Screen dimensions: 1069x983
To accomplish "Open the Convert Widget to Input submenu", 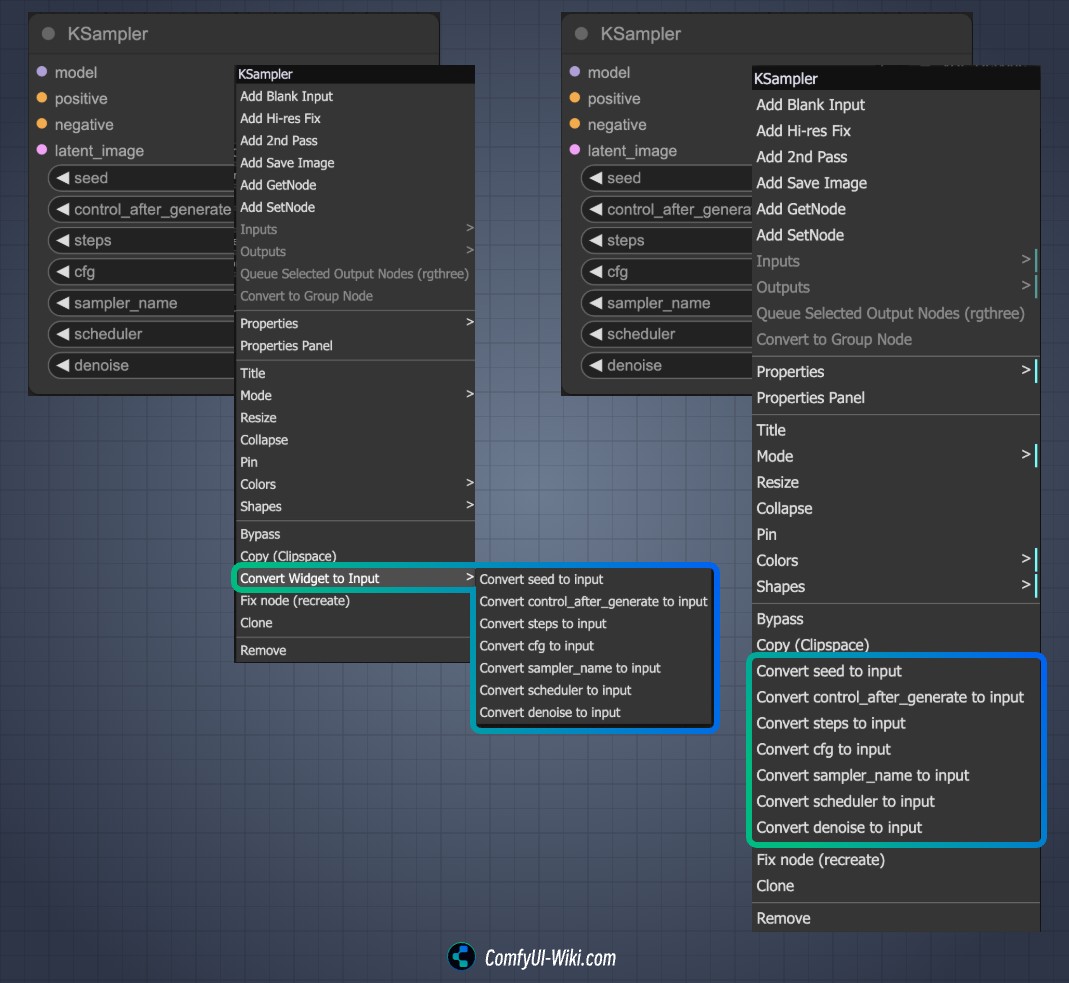I will tap(355, 578).
